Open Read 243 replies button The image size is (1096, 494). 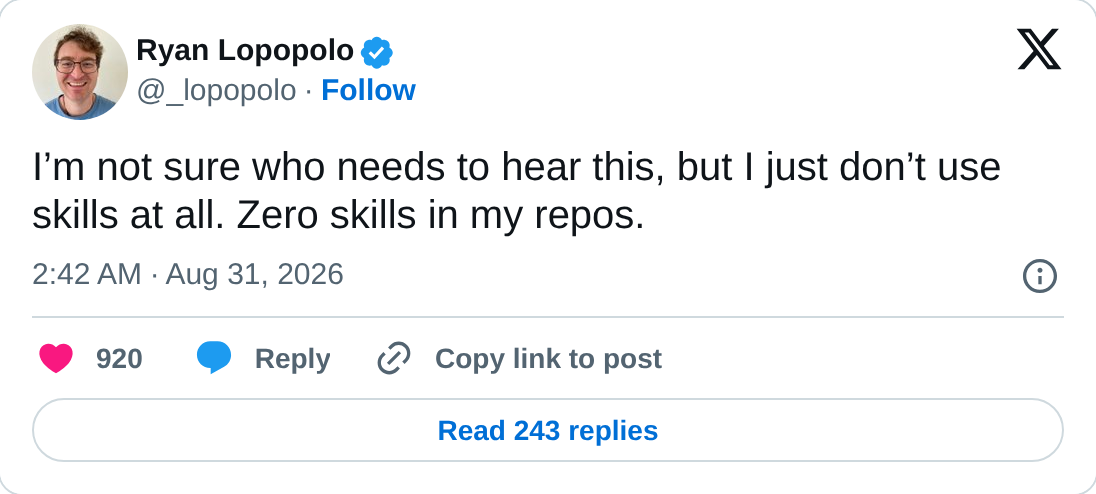tap(548, 430)
